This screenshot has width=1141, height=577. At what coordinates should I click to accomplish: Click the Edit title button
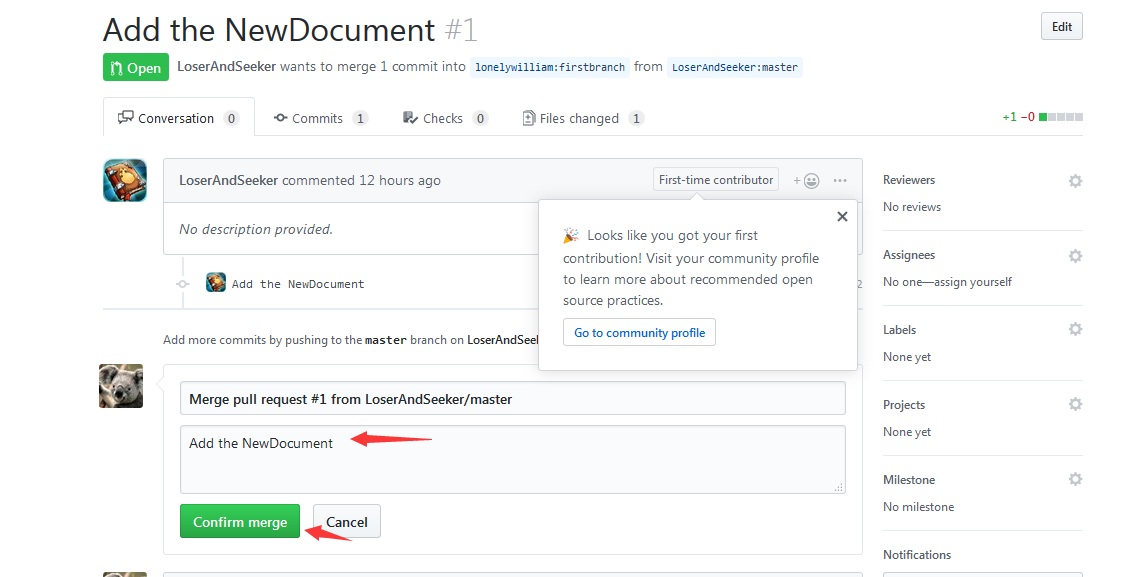[1062, 27]
